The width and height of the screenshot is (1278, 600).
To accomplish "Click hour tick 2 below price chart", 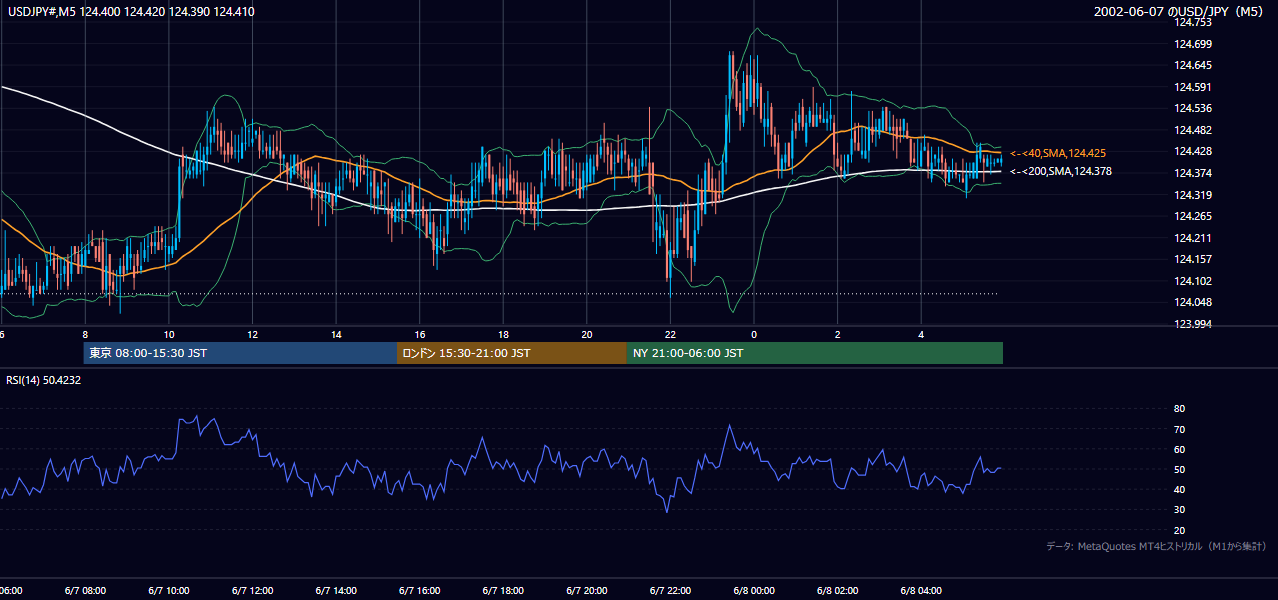I will (x=837, y=335).
